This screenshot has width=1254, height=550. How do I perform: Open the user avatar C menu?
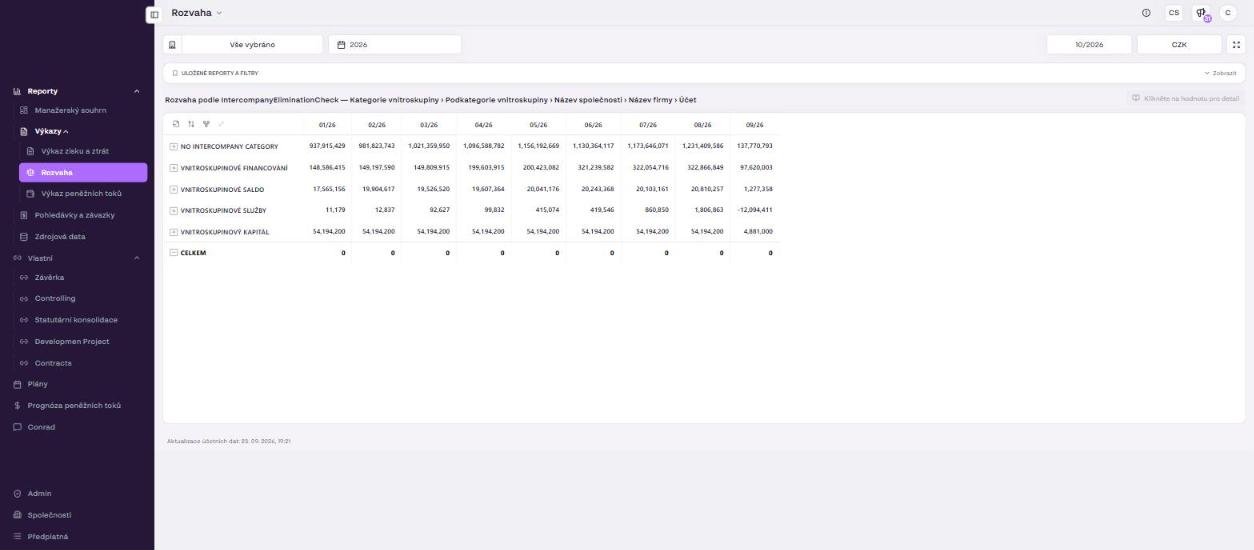point(1228,12)
